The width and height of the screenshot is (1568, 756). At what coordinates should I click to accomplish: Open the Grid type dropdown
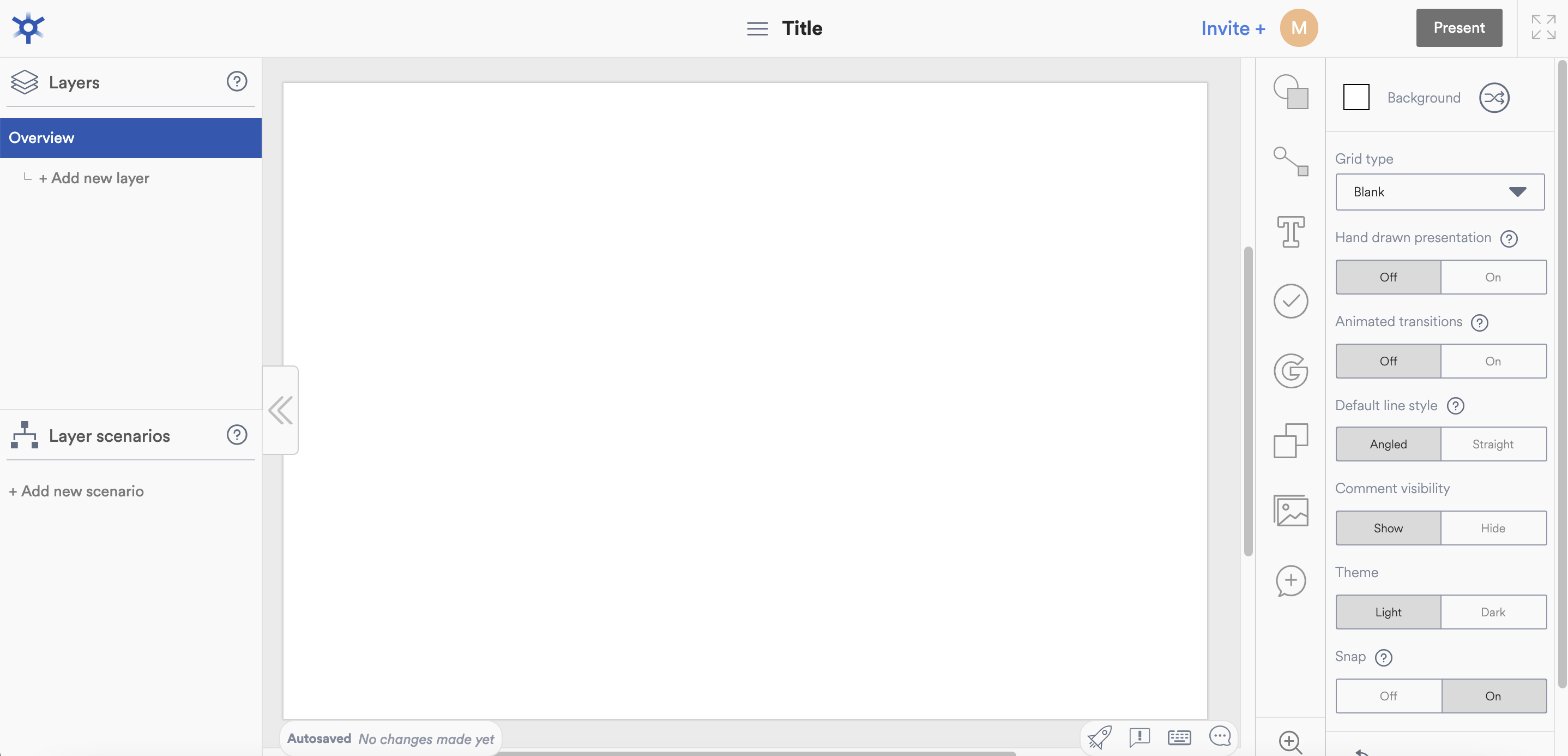click(1439, 192)
